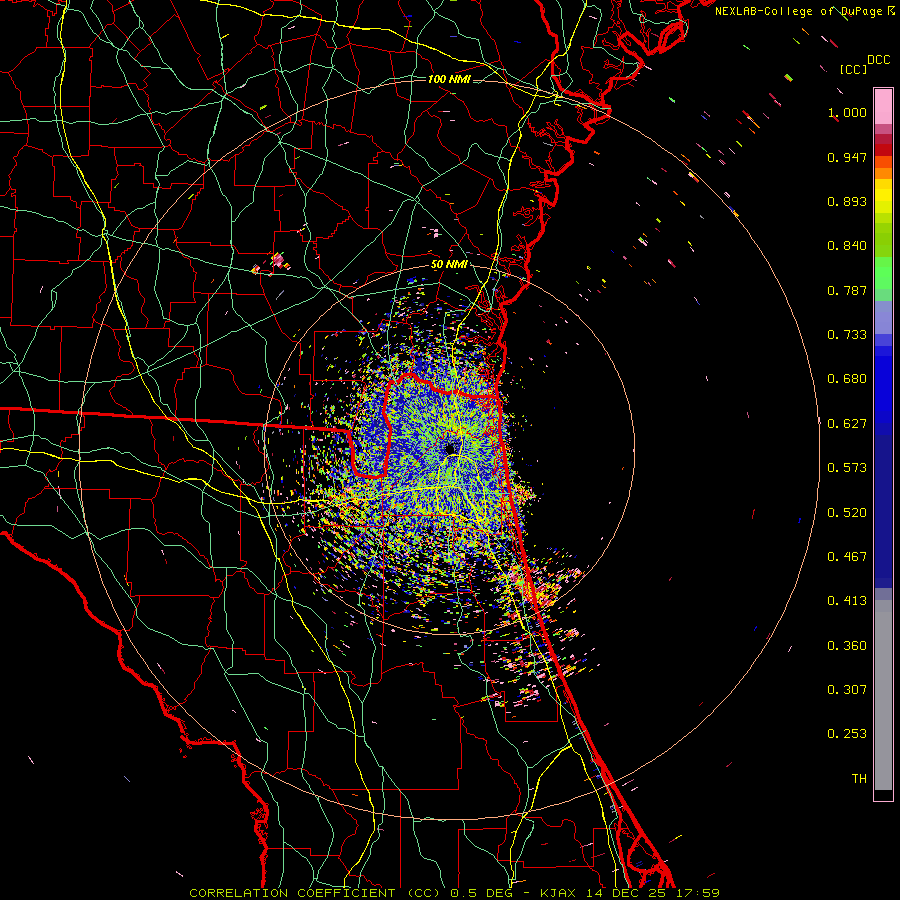The width and height of the screenshot is (900, 900).
Task: Click the pink swatch at top of color bar
Action: tap(883, 107)
